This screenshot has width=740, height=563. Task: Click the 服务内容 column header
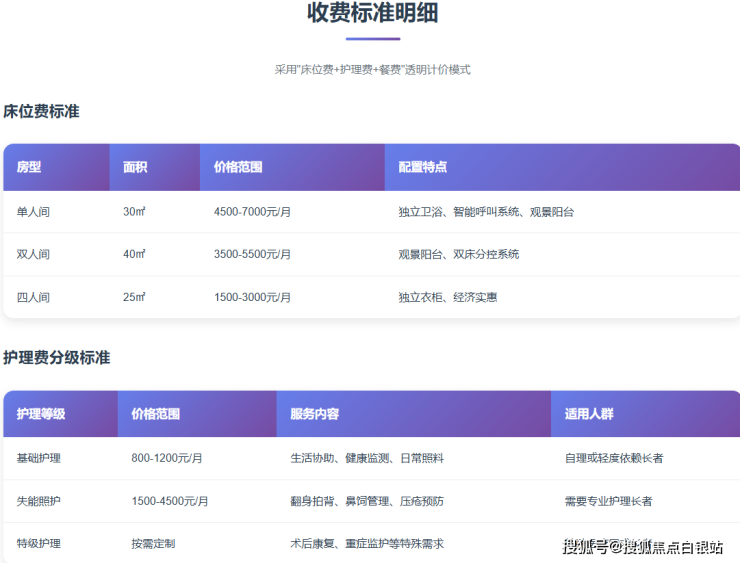pos(314,413)
